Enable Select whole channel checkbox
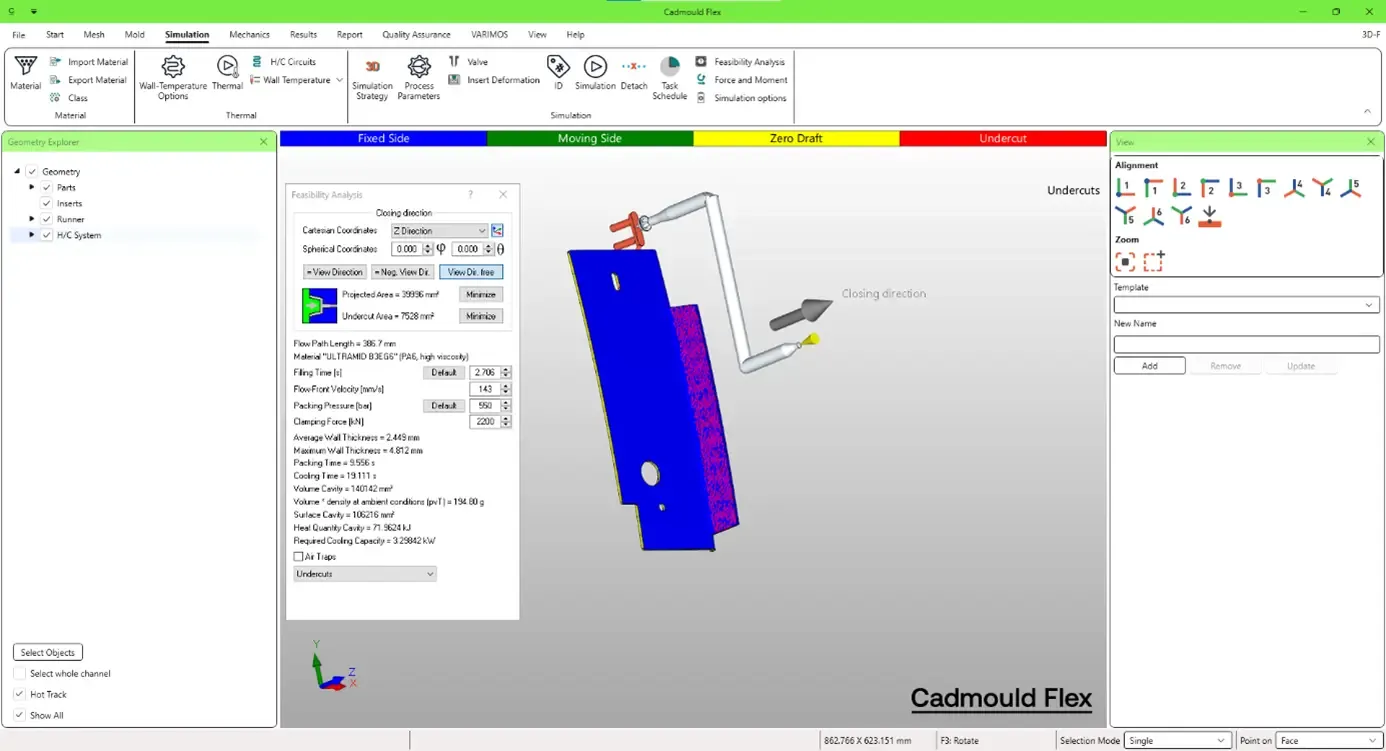The height and width of the screenshot is (751, 1386). click(19, 674)
